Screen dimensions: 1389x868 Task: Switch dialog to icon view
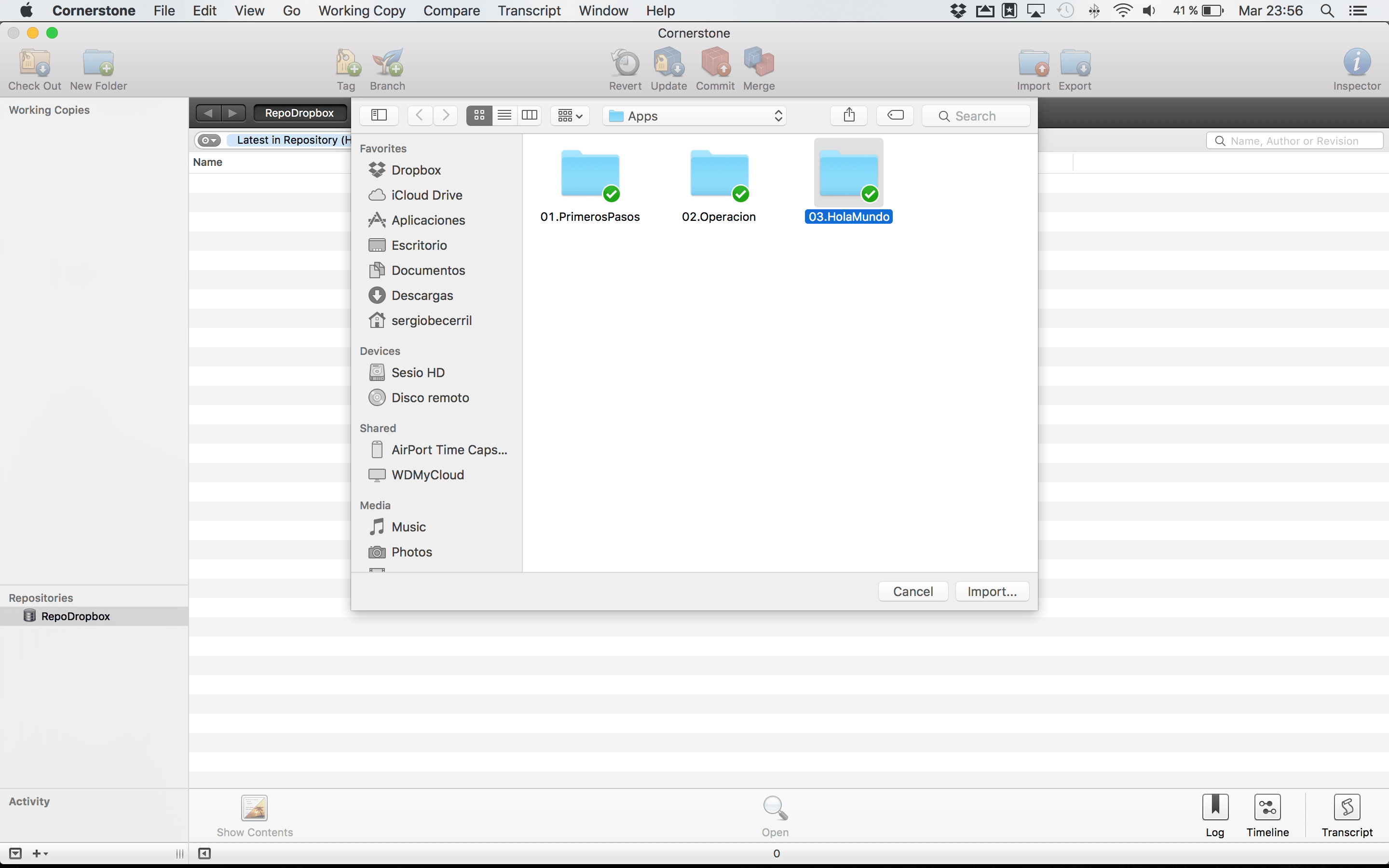coord(479,115)
